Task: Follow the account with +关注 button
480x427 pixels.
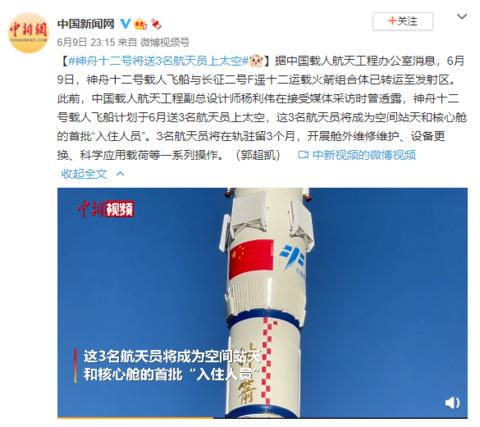Action: (x=403, y=21)
